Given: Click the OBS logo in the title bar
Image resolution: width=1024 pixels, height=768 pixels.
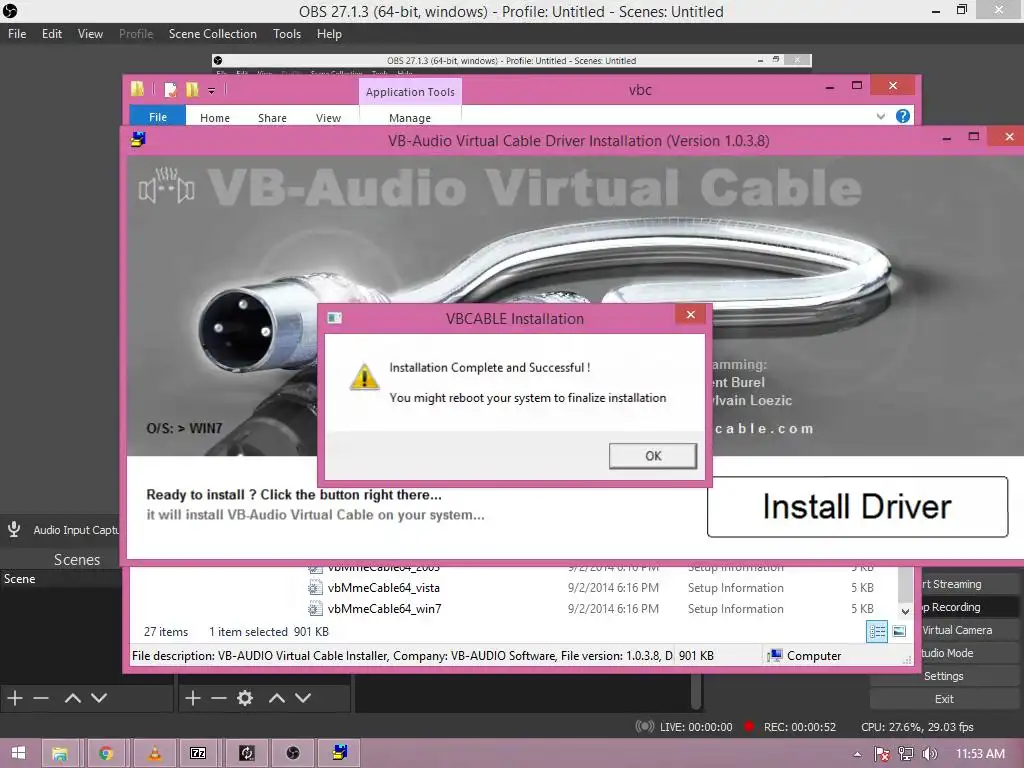Looking at the screenshot, I should (x=10, y=11).
